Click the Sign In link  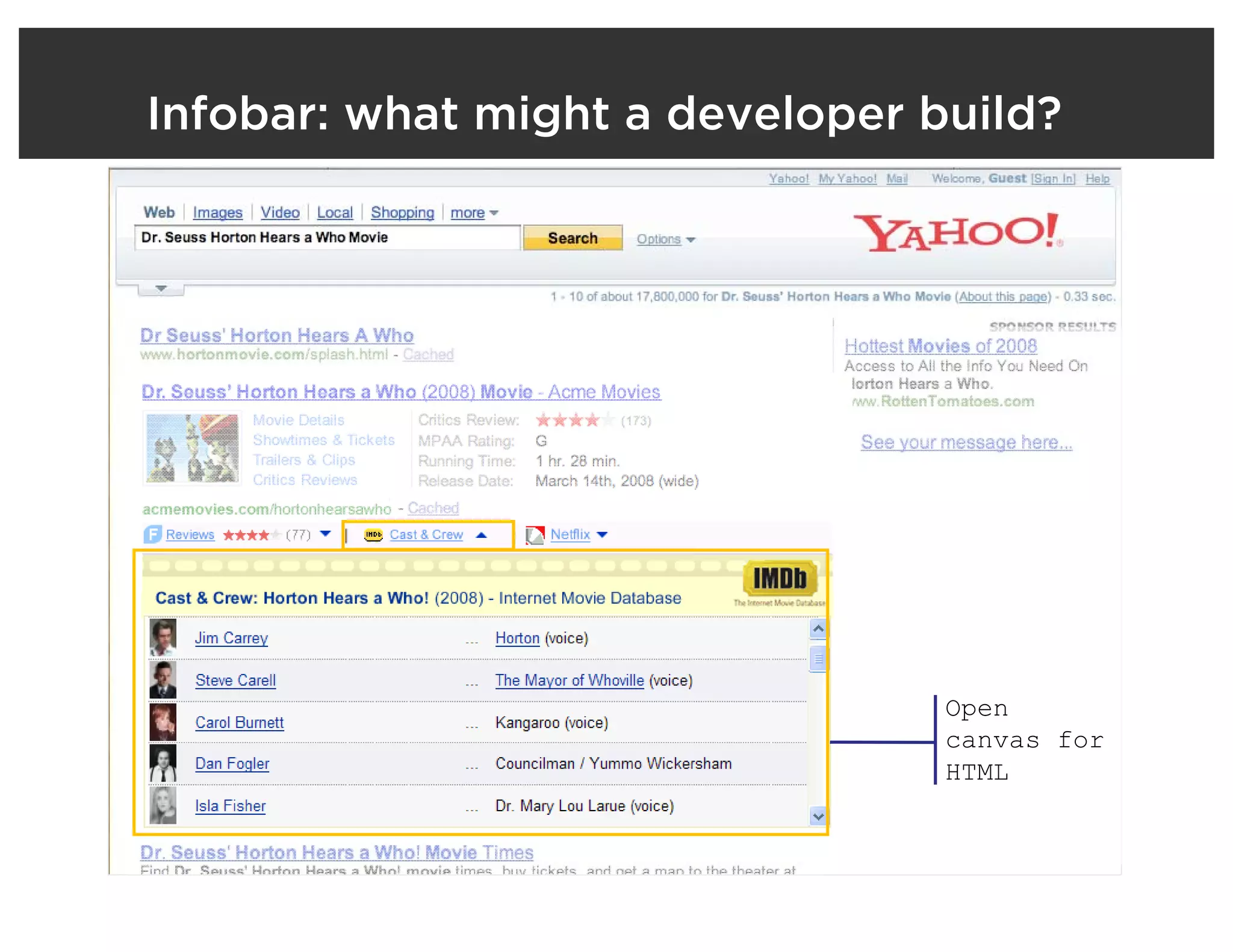click(1054, 179)
